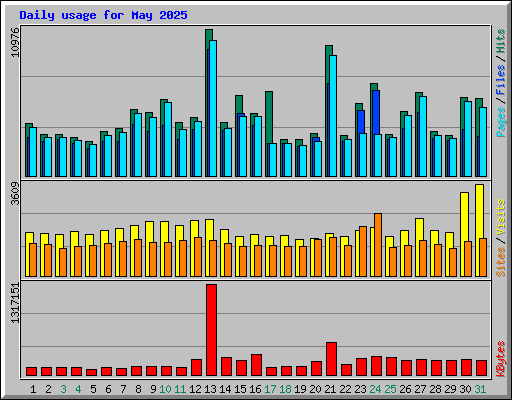Click the red KBytes bar for day 21
Image resolution: width=512 pixels, height=400 pixels.
pyautogui.click(x=331, y=359)
